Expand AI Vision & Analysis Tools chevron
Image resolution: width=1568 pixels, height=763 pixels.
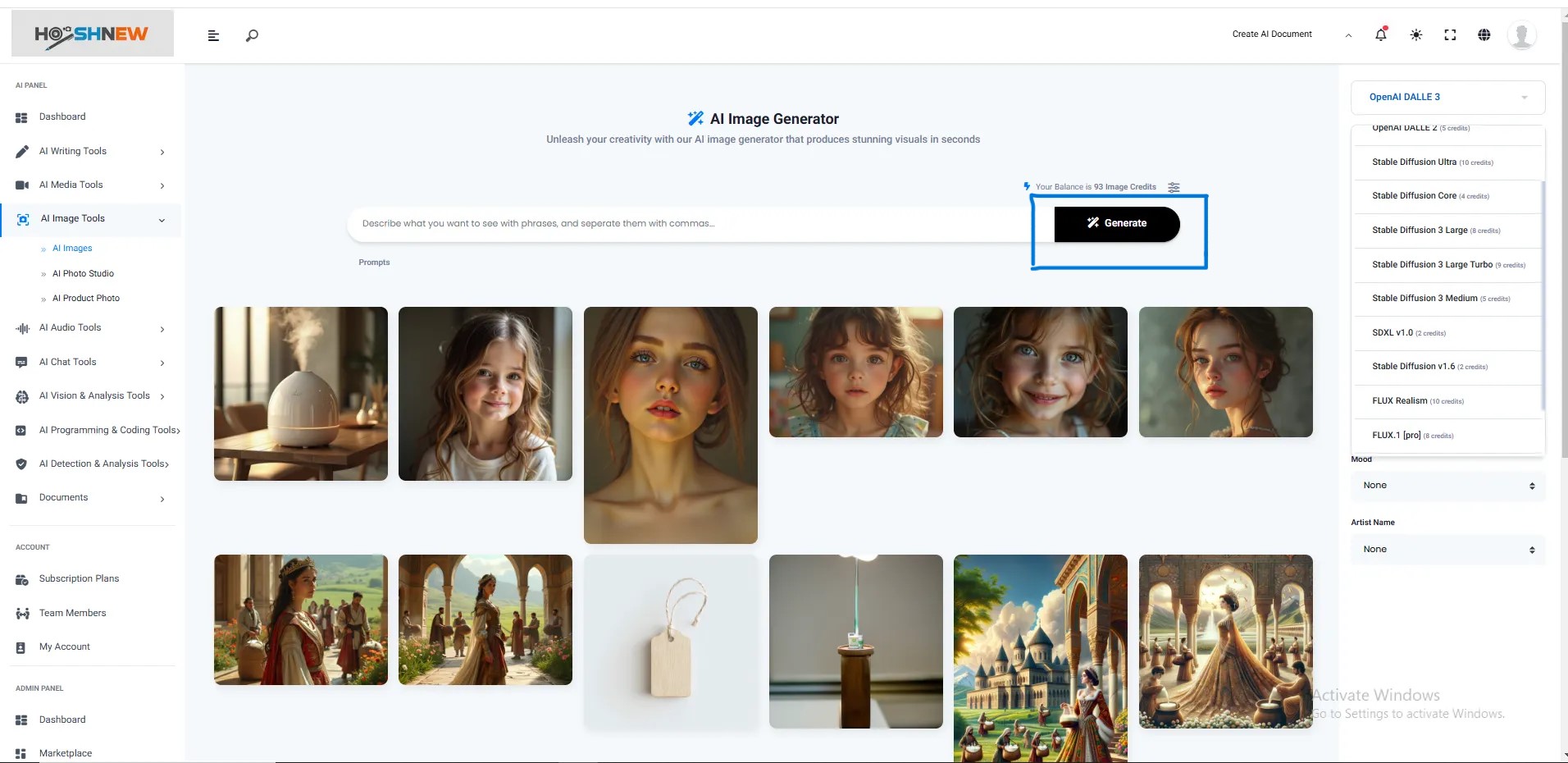pyautogui.click(x=162, y=397)
